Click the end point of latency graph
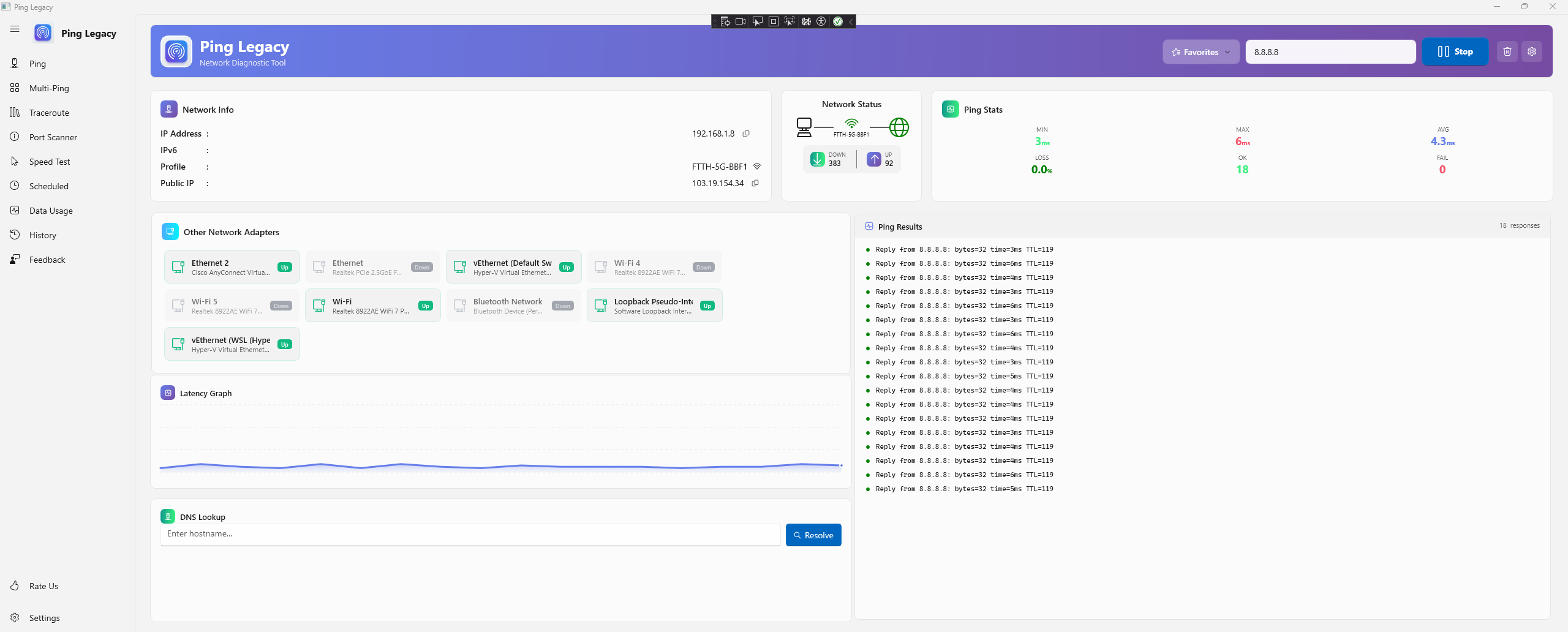Screen dimensions: 1568x632 tap(841, 465)
